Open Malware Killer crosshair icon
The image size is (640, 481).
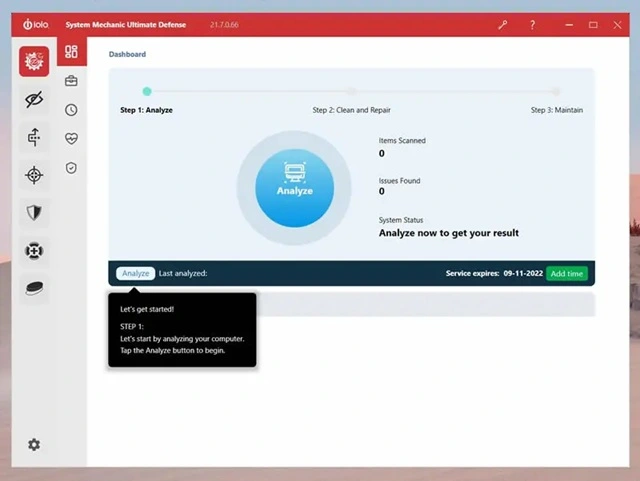pos(34,175)
